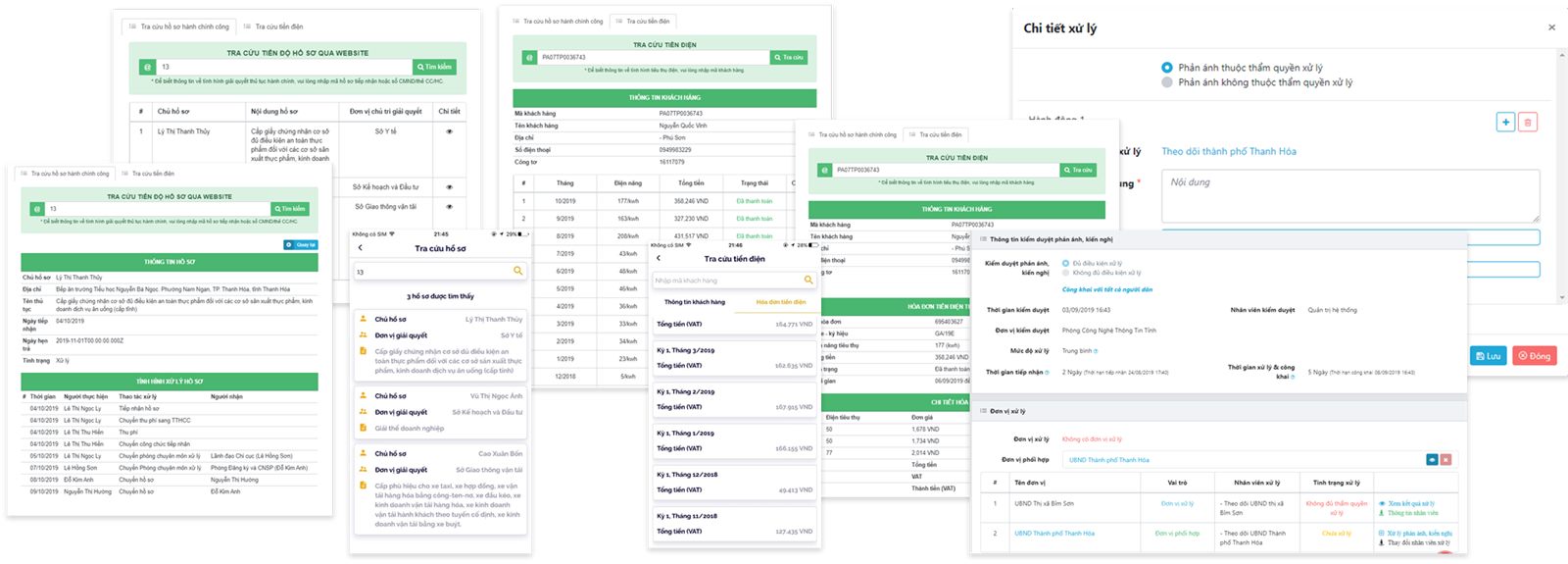This screenshot has width=1568, height=564.
Task: Click Tra cứu button in second electricity window
Action: pyautogui.click(x=1078, y=170)
